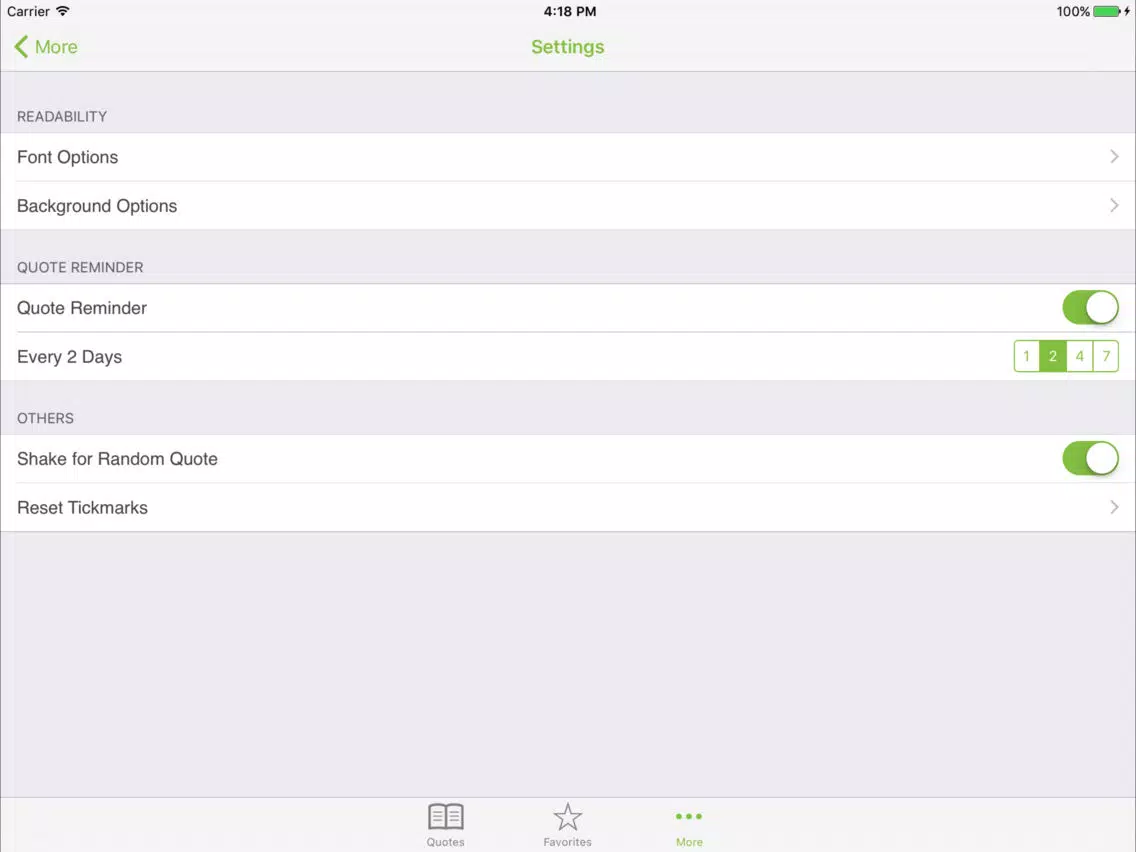1136x852 pixels.
Task: Tap the Wi-Fi icon next to Carrier
Action: click(x=63, y=11)
